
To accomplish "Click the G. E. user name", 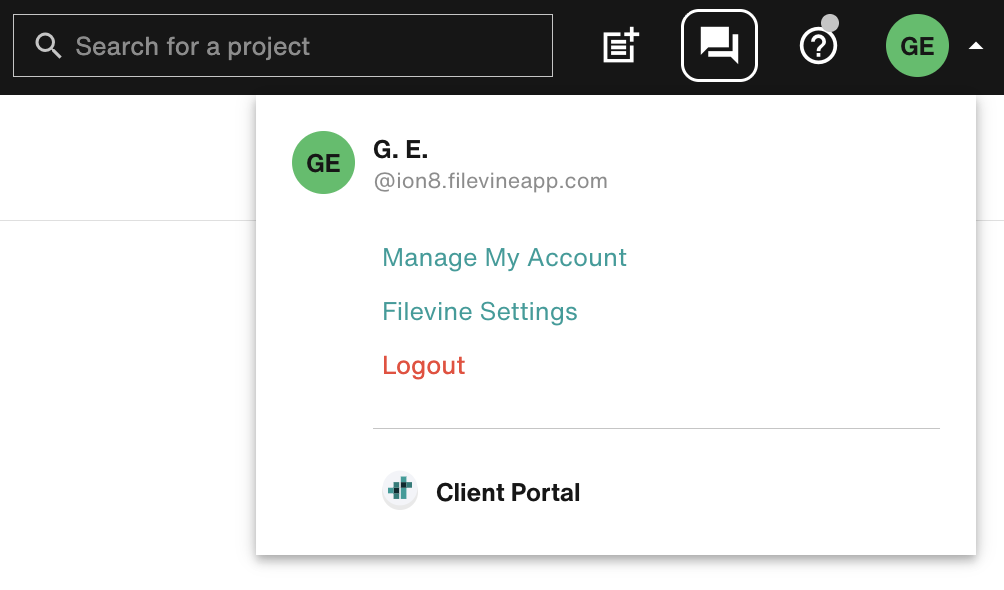I will [400, 150].
